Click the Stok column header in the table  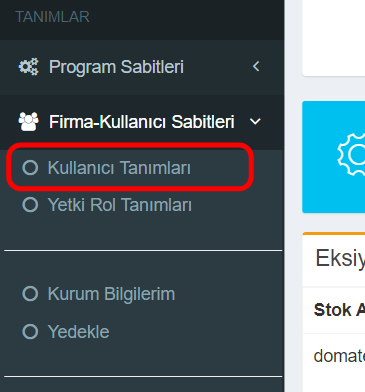(339, 310)
